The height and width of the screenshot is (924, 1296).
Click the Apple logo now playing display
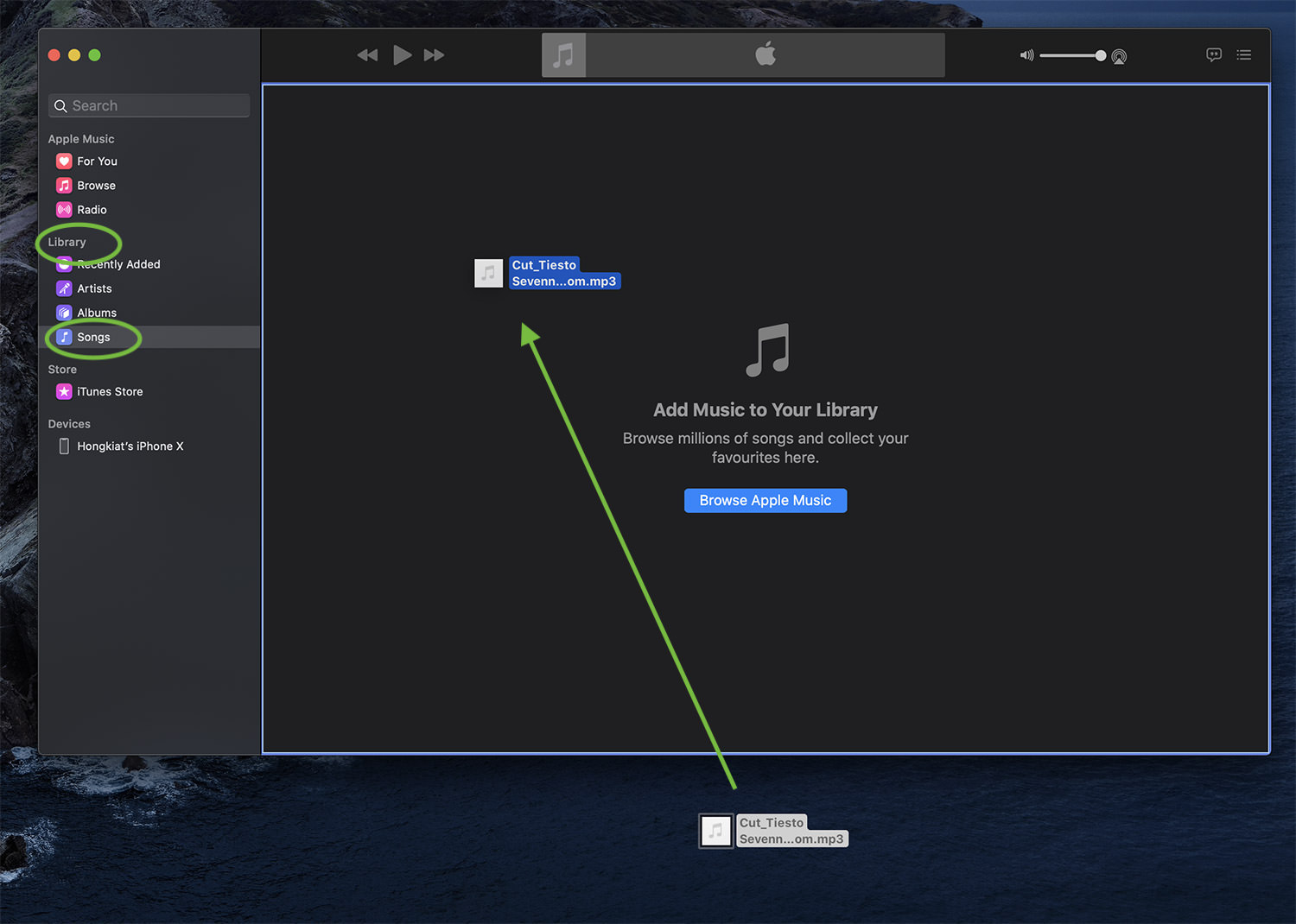[x=766, y=55]
